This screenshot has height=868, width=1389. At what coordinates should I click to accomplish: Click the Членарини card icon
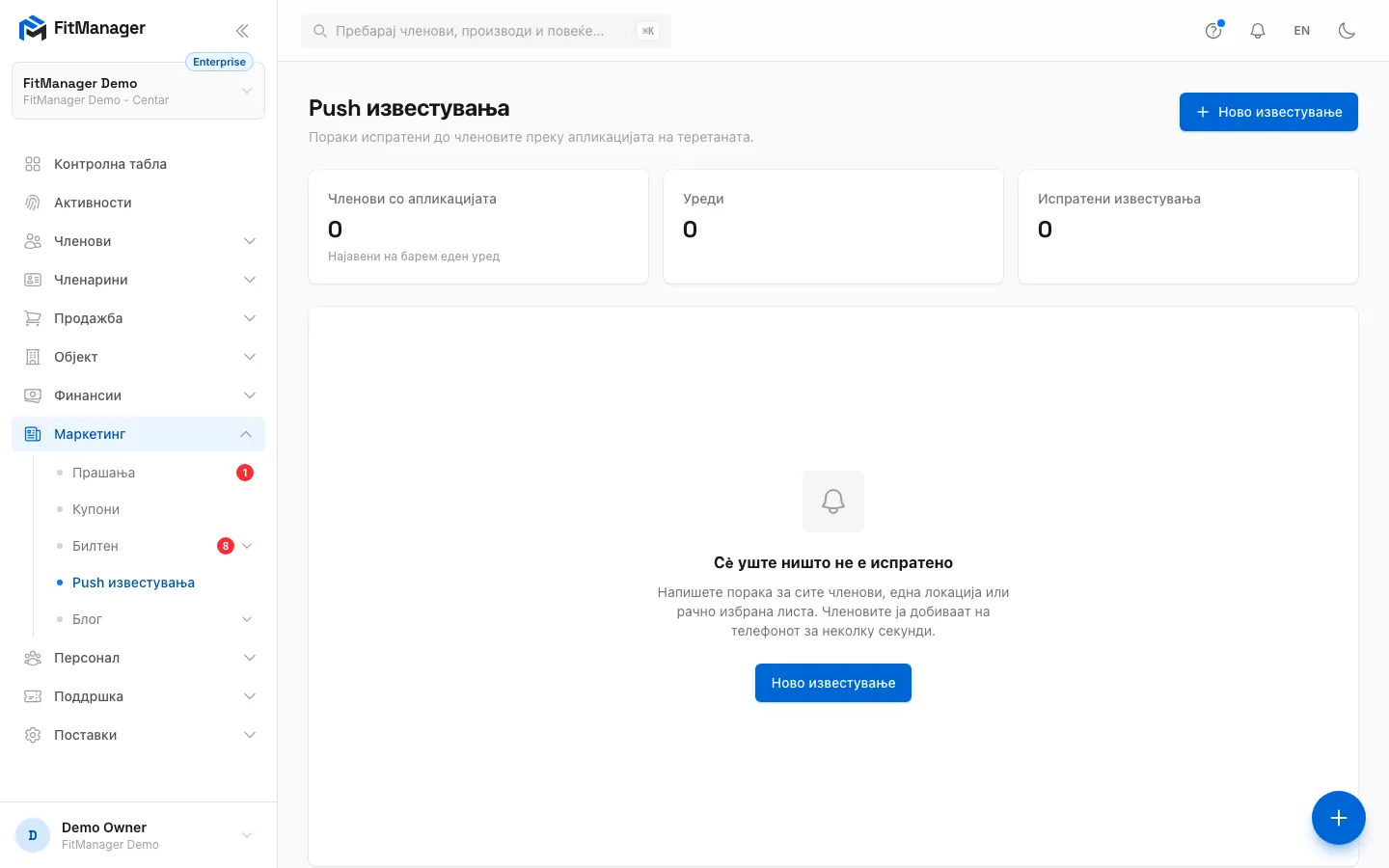click(33, 280)
